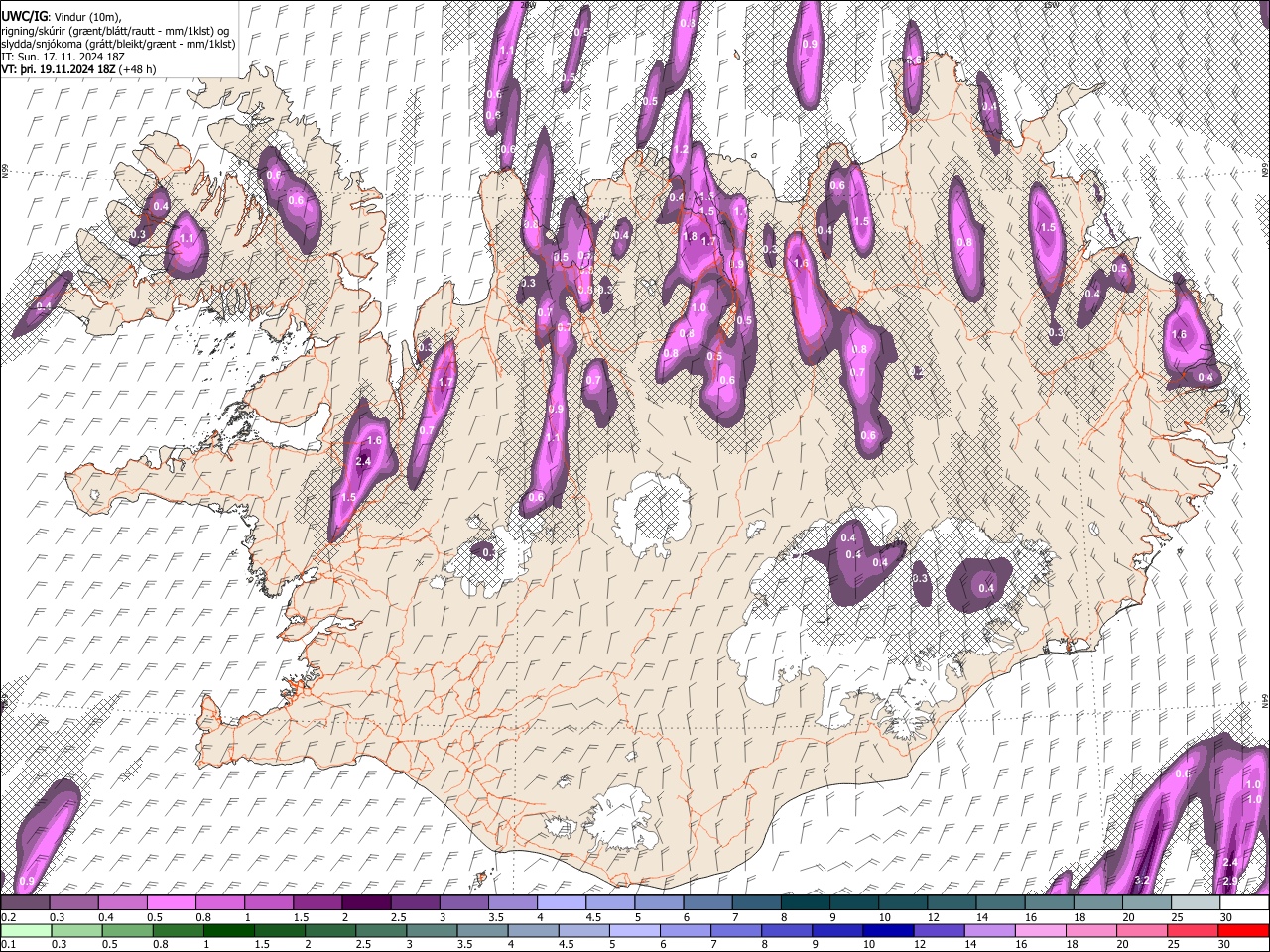
Task: Click the bright pink 0.5–0.8 swatch in the purple legend row
Action: point(172,903)
